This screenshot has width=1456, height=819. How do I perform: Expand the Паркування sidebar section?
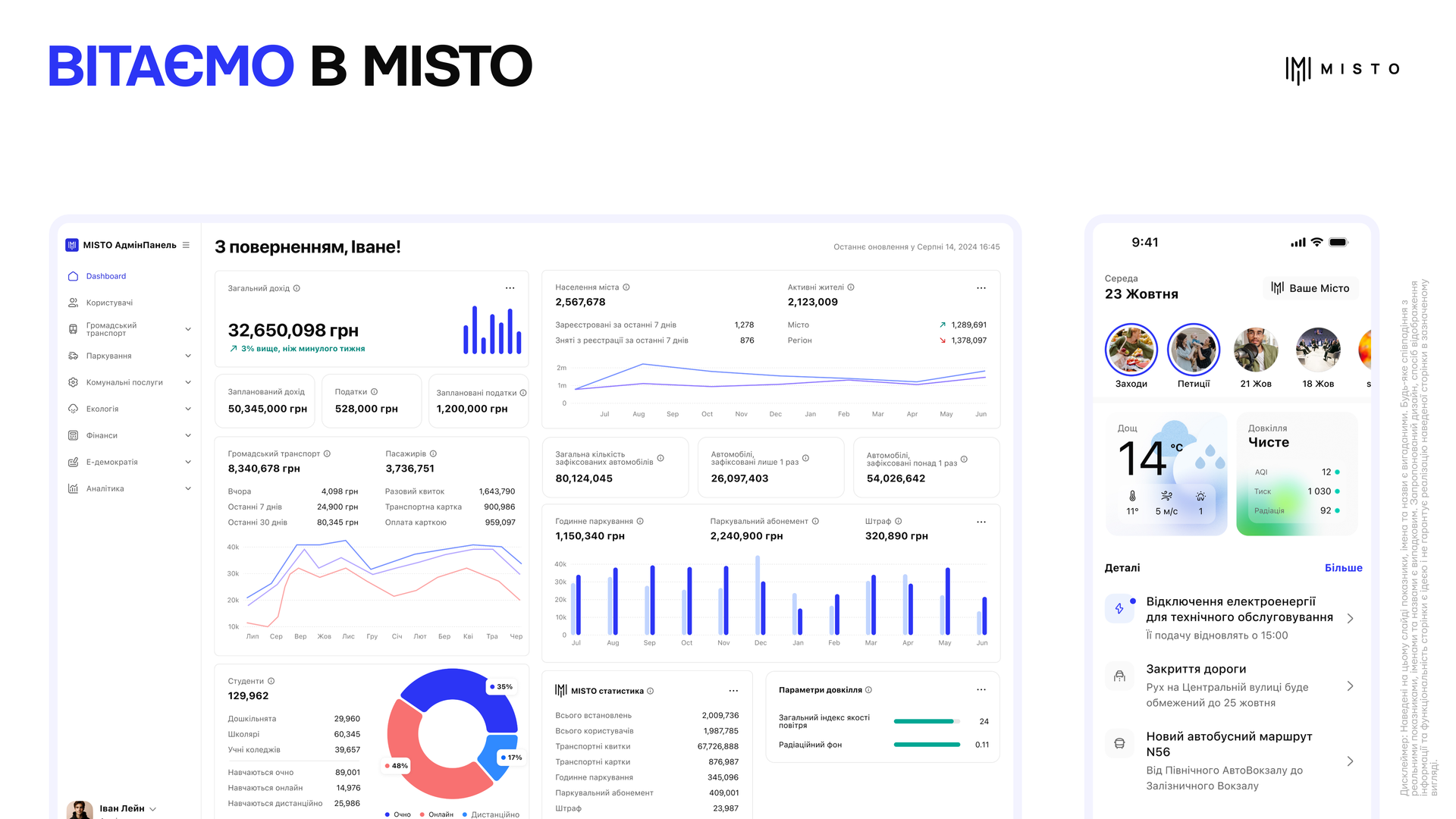pyautogui.click(x=188, y=356)
